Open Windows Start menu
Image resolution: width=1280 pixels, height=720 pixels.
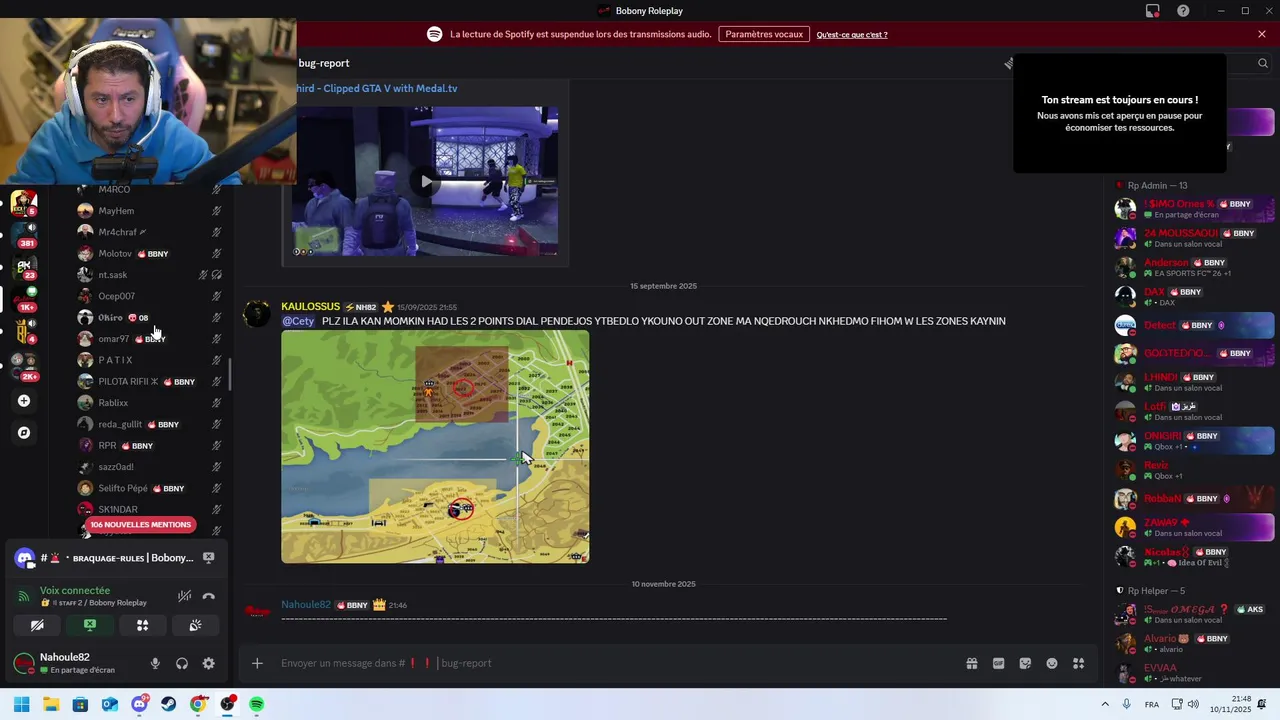(21, 704)
